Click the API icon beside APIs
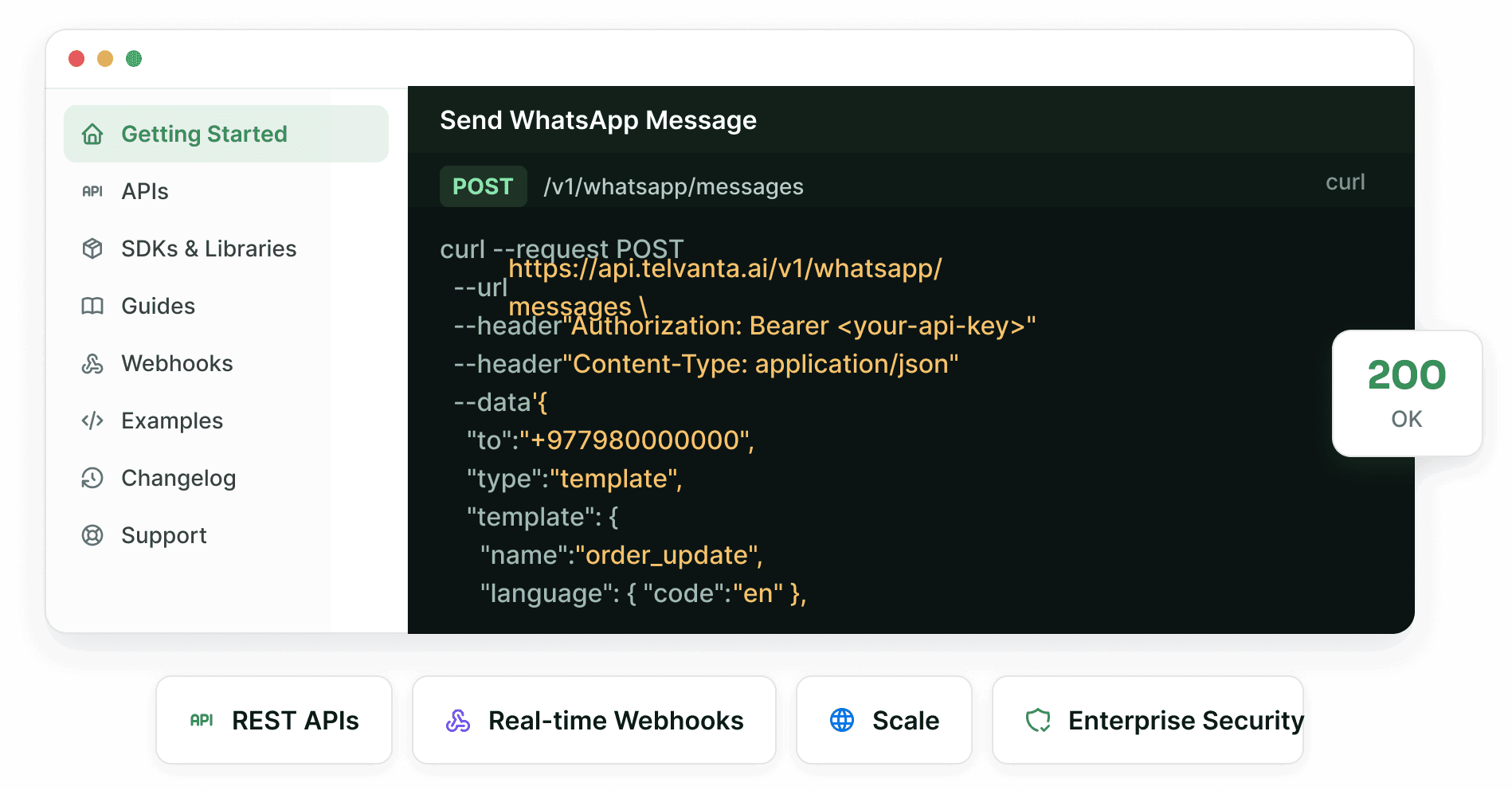Screen dimensions: 1512x790 click(x=92, y=191)
